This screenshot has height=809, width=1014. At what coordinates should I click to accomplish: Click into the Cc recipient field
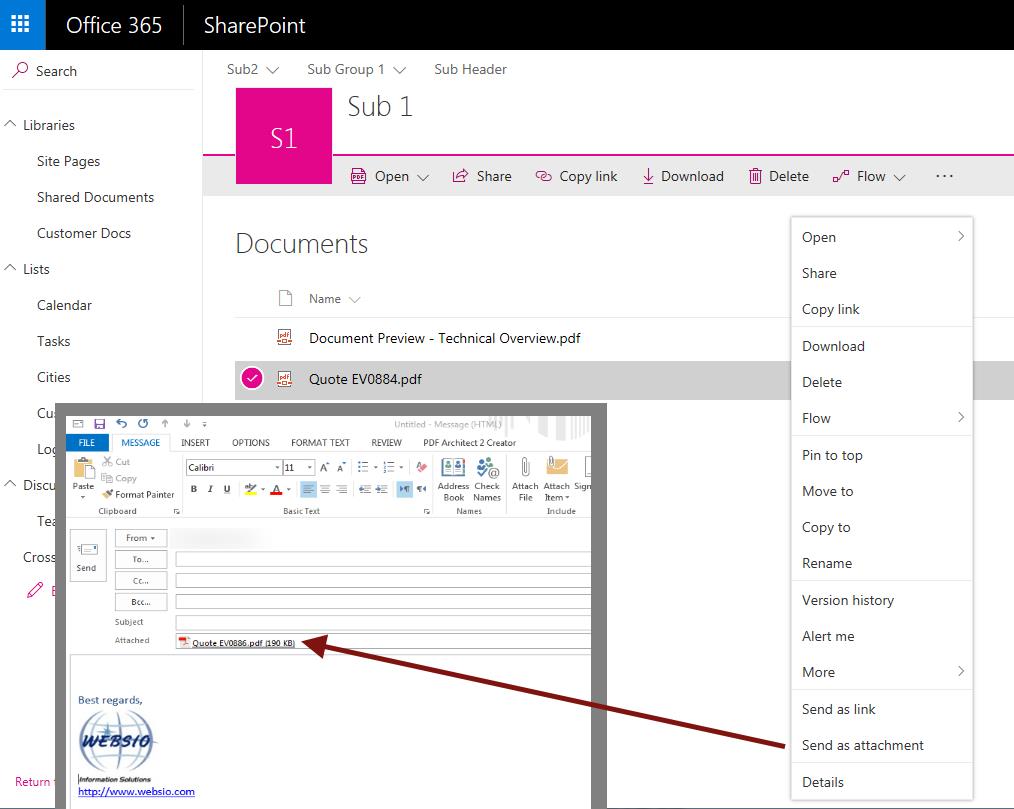pos(383,581)
